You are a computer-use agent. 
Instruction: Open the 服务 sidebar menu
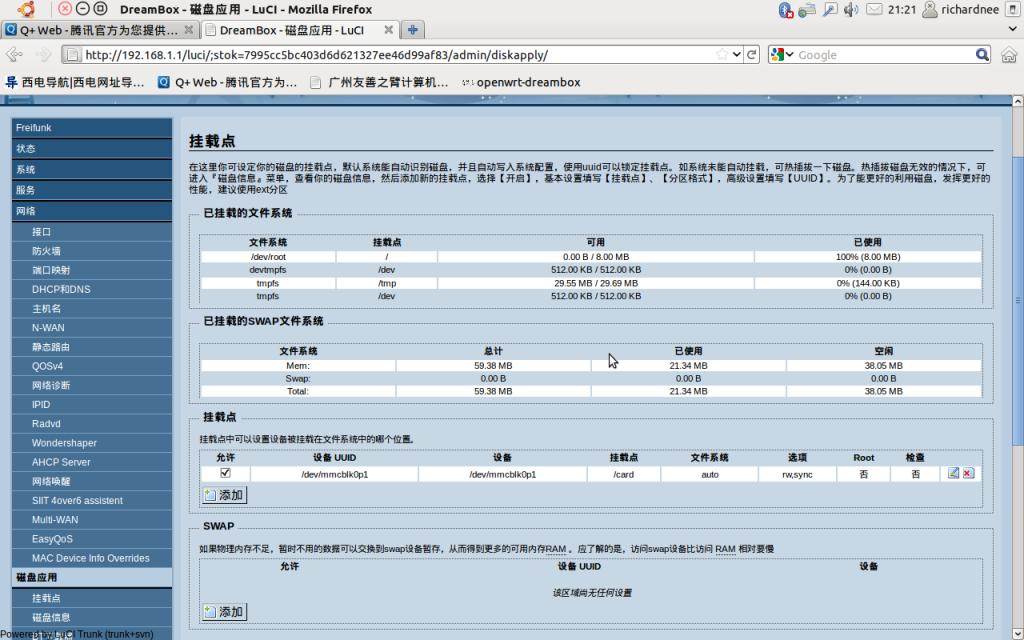pyautogui.click(x=91, y=190)
